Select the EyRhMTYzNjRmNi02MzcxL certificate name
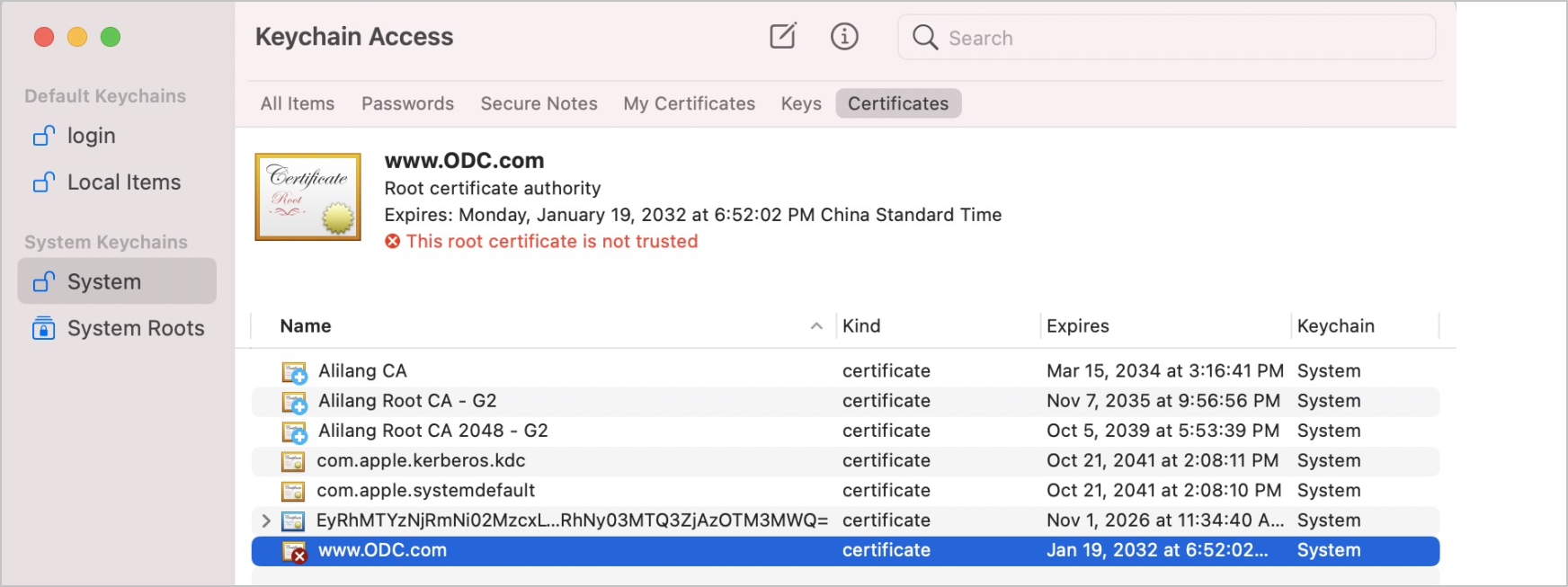The width and height of the screenshot is (1568, 587). (x=572, y=520)
